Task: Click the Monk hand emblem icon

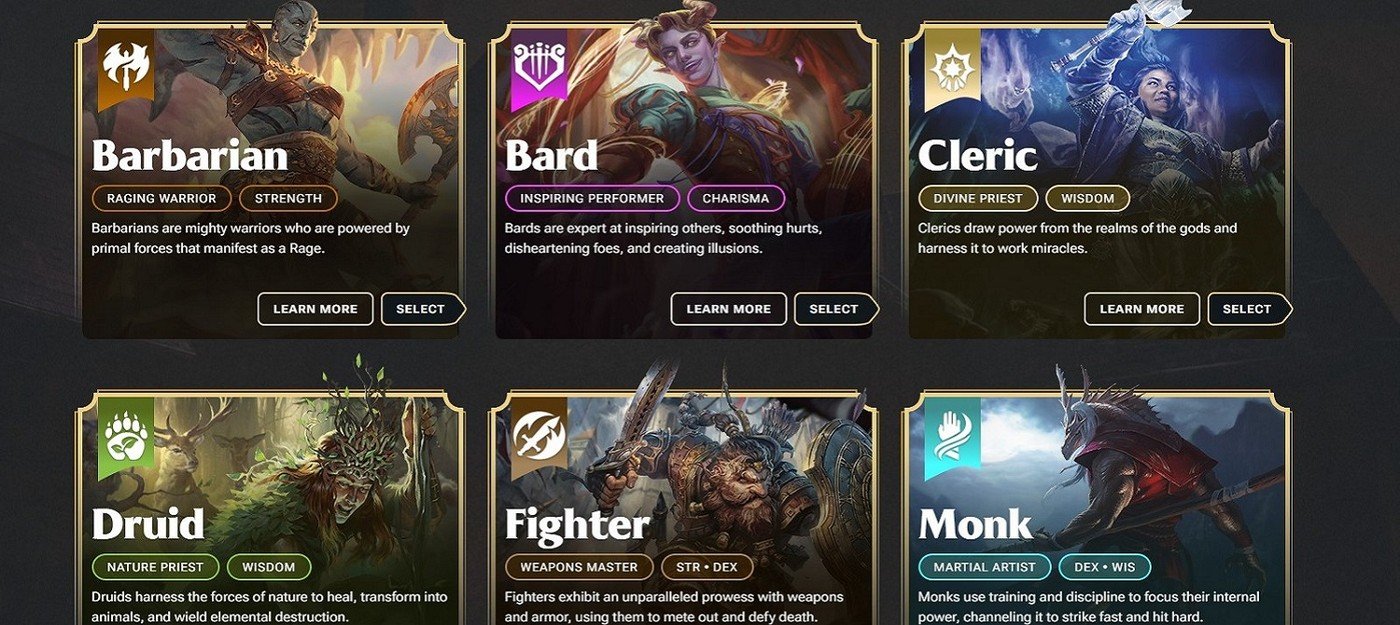Action: coord(952,438)
